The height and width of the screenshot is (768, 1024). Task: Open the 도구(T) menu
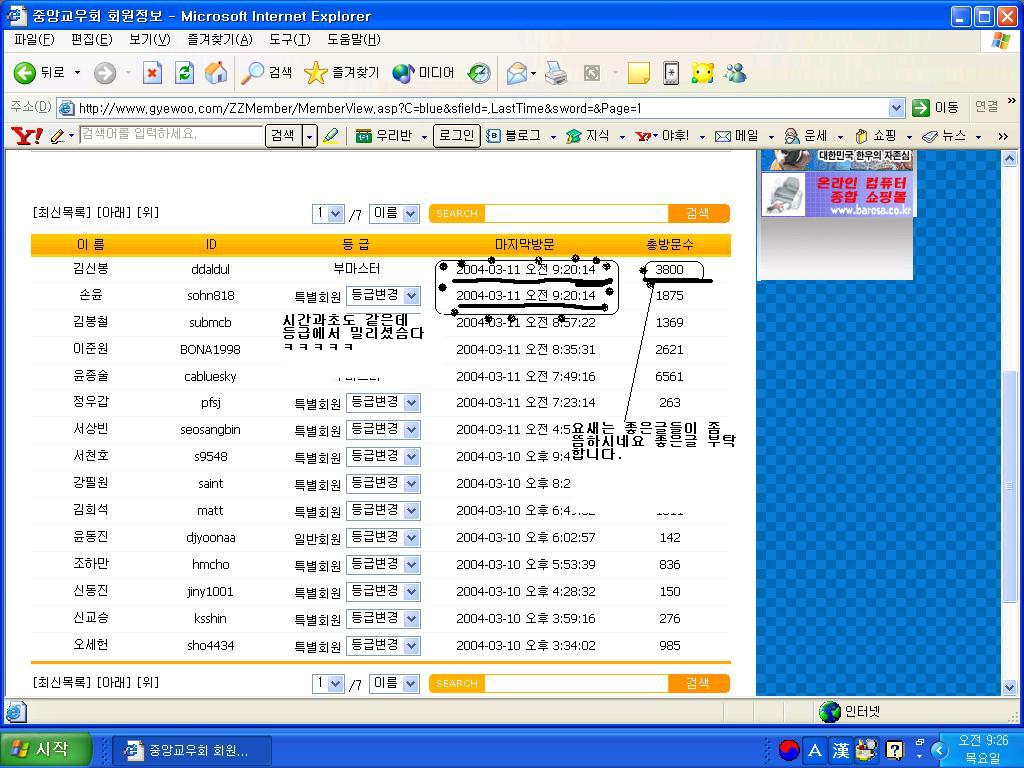[289, 39]
